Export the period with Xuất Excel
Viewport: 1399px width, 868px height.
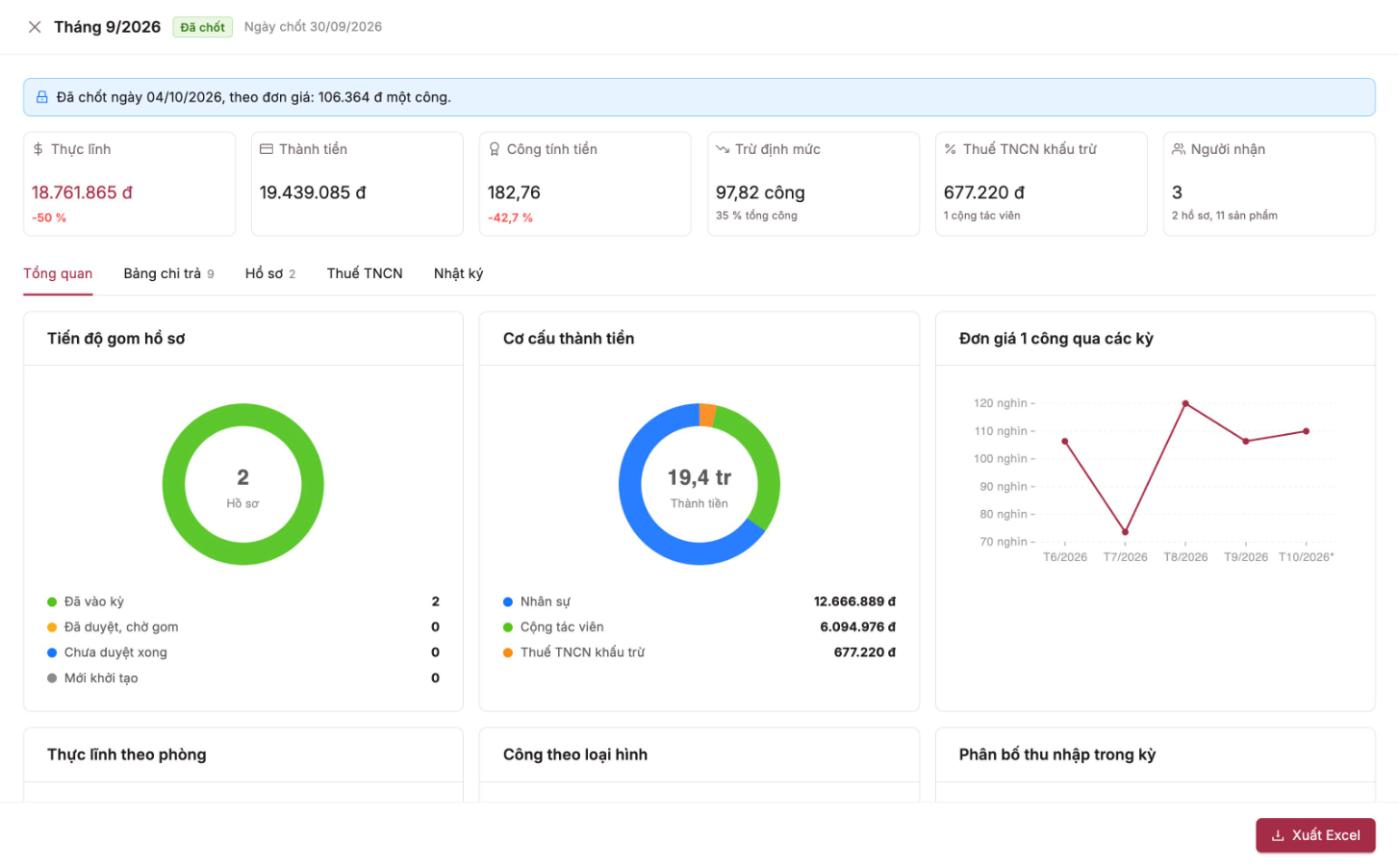click(x=1315, y=835)
